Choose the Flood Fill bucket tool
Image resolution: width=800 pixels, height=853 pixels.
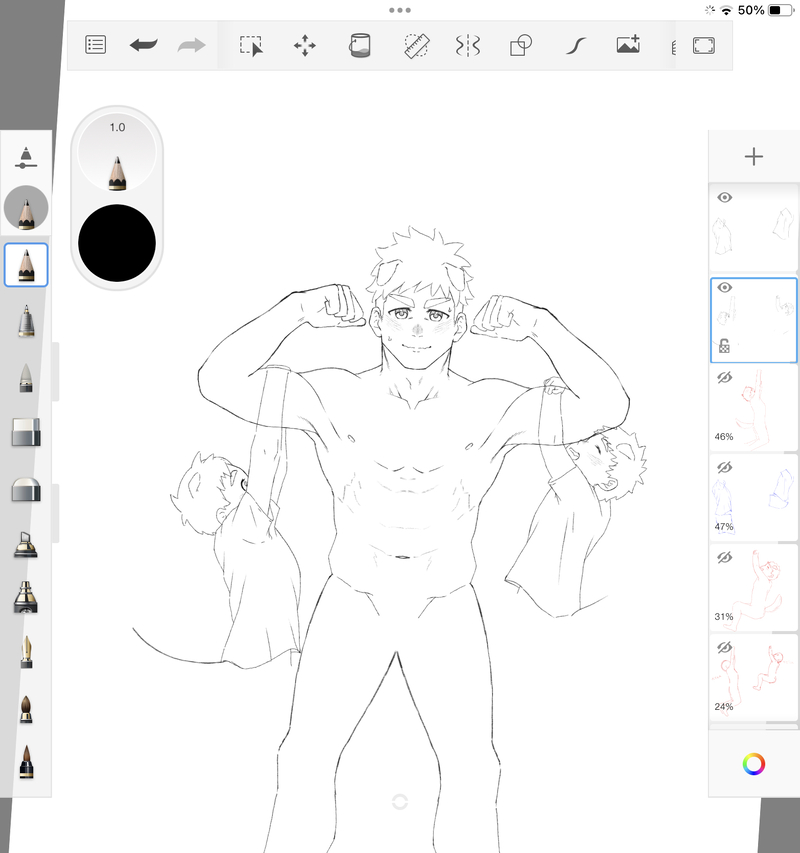[359, 46]
